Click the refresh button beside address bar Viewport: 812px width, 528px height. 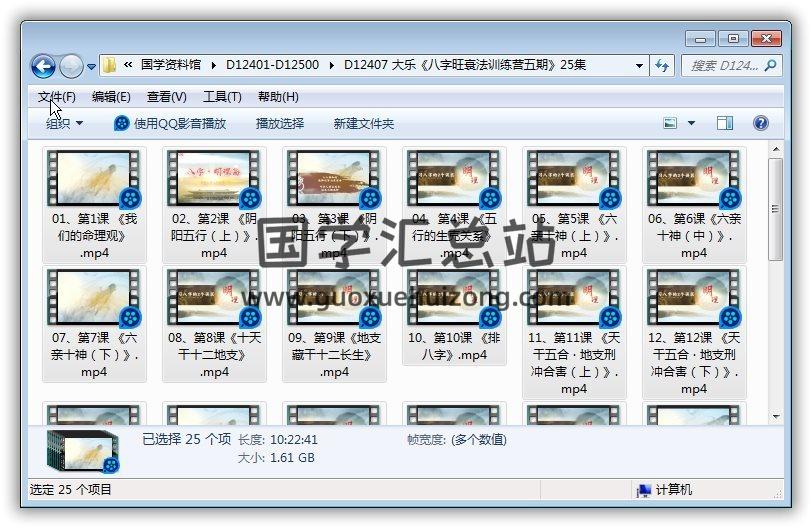(x=661, y=66)
